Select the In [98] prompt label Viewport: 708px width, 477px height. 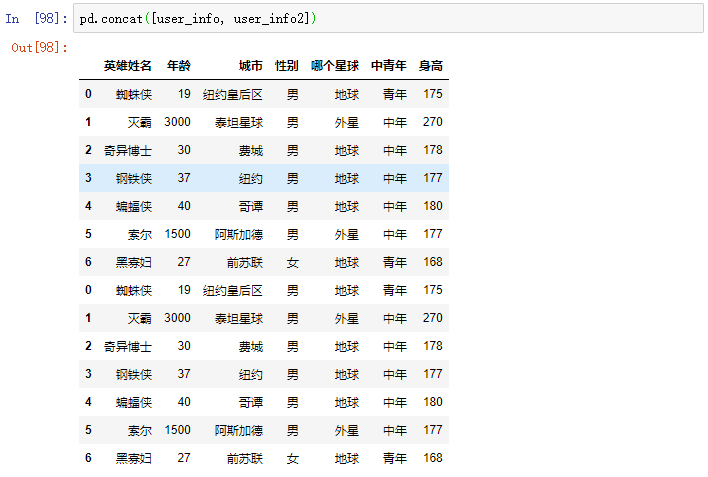[36, 19]
